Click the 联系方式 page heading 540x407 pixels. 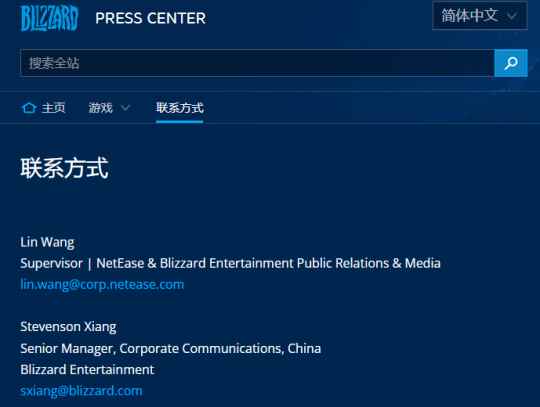(x=64, y=168)
